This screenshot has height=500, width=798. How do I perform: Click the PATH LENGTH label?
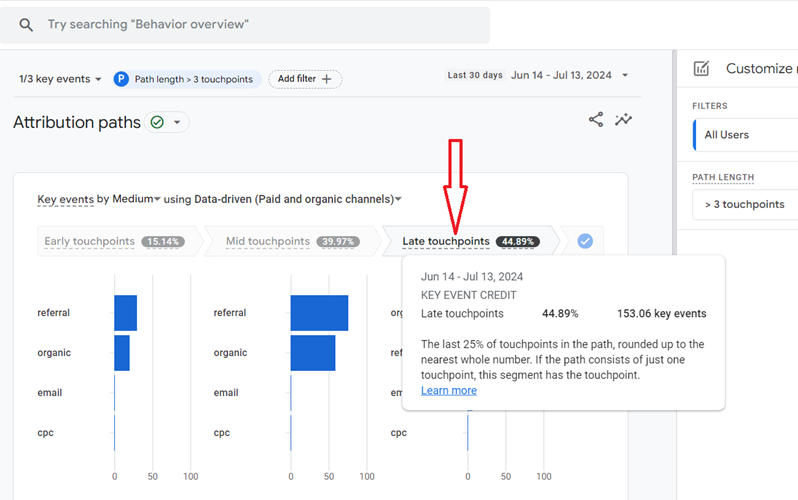tap(723, 177)
